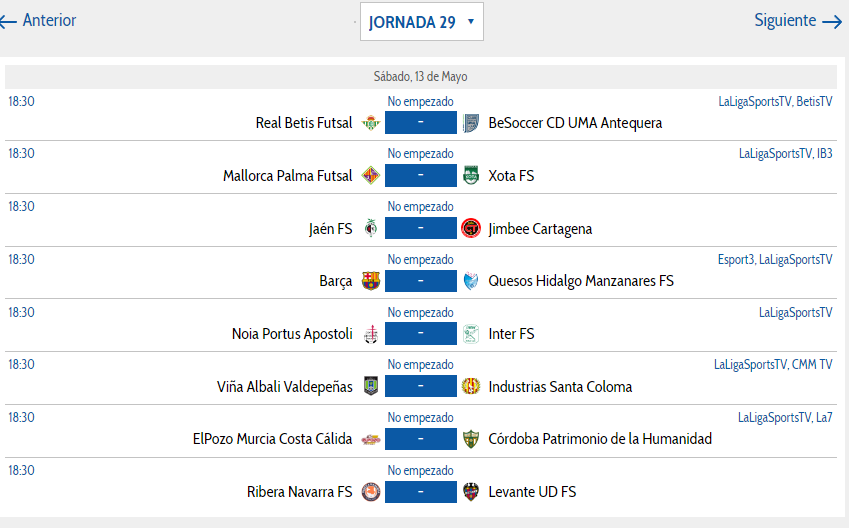Open the Barça vs Manzanares score box

coord(421,281)
